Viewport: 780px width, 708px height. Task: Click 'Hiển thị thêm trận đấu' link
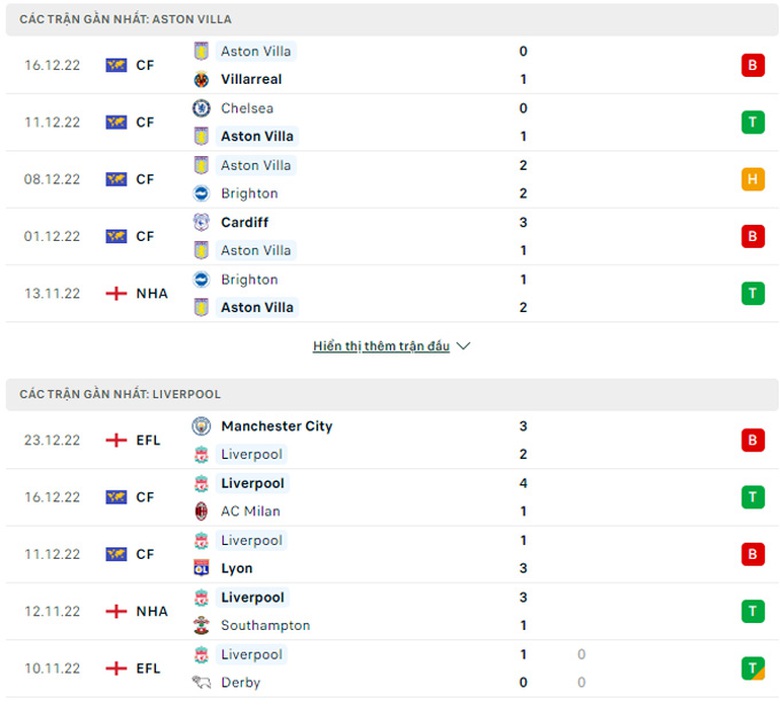coord(381,346)
